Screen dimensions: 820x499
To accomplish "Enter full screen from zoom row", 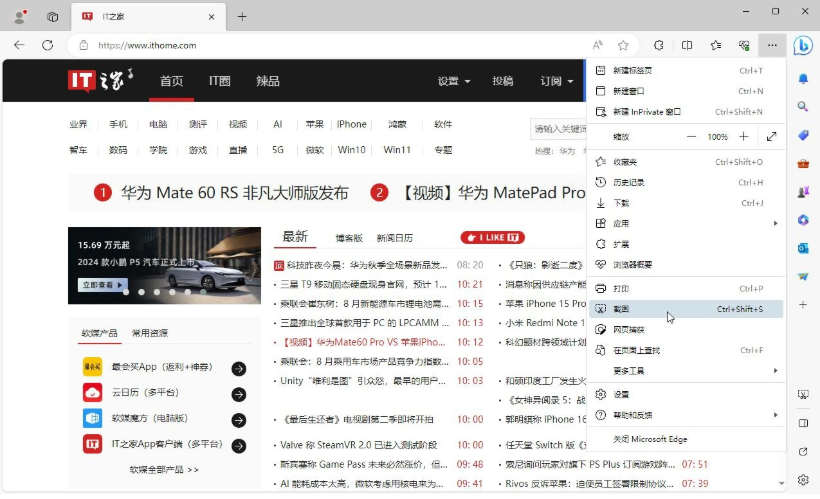I will coord(771,137).
